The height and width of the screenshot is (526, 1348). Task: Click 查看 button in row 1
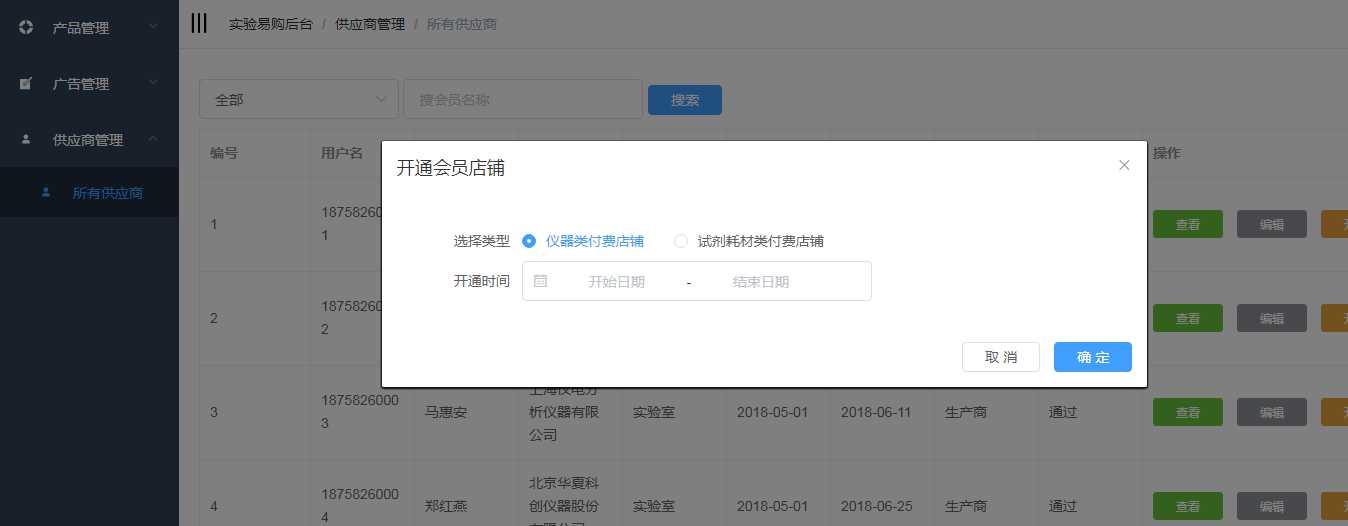(1188, 224)
